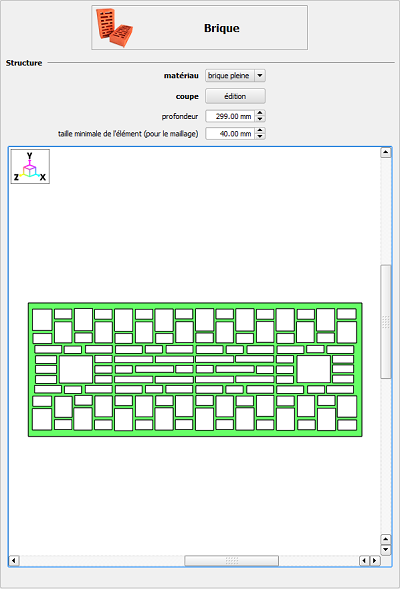Click the XYZ axis orientation cube icon
This screenshot has width=400, height=589.
click(30, 166)
